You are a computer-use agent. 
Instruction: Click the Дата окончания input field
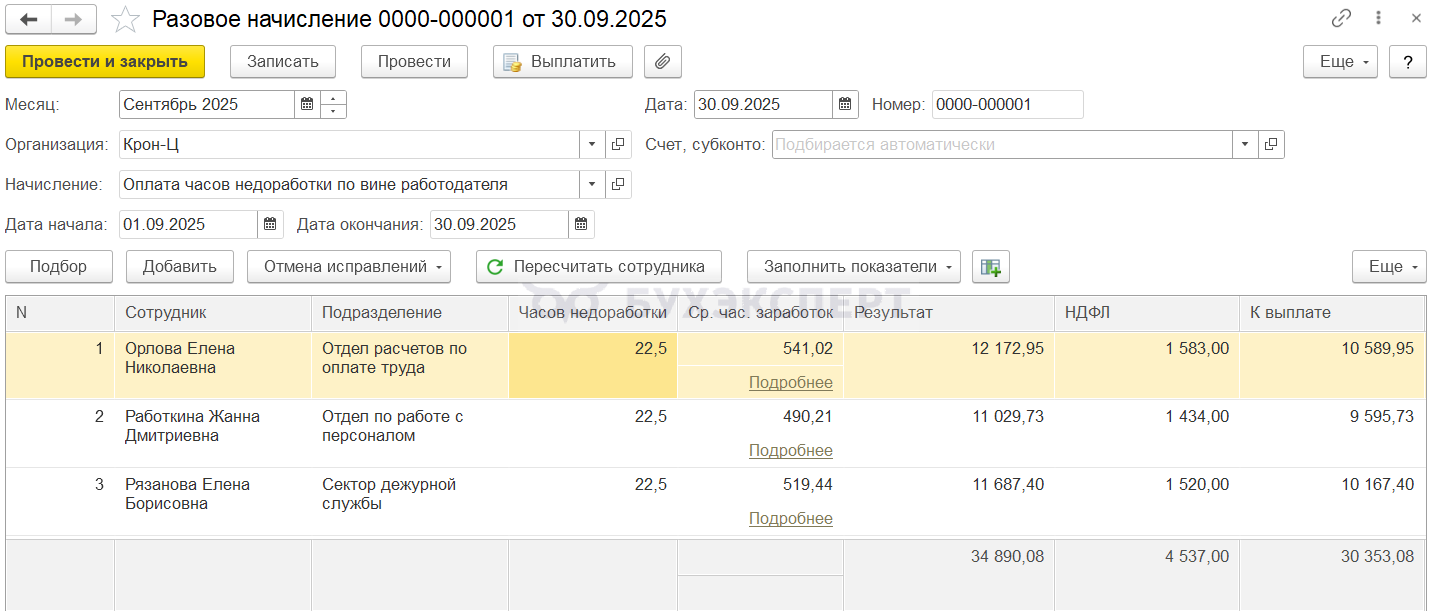coord(499,224)
